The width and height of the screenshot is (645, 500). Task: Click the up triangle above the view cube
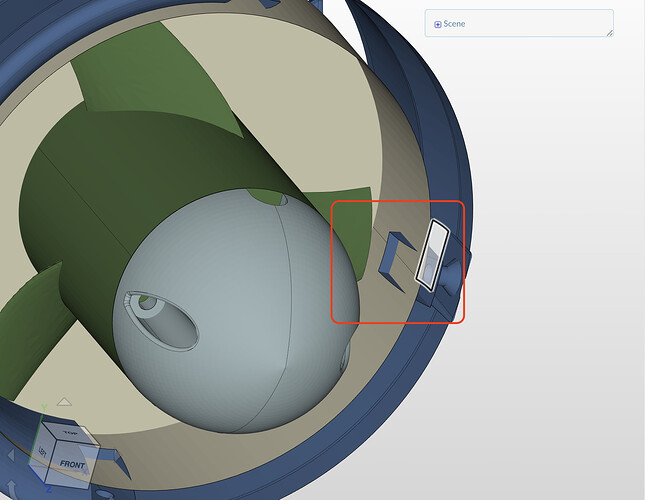[64, 402]
